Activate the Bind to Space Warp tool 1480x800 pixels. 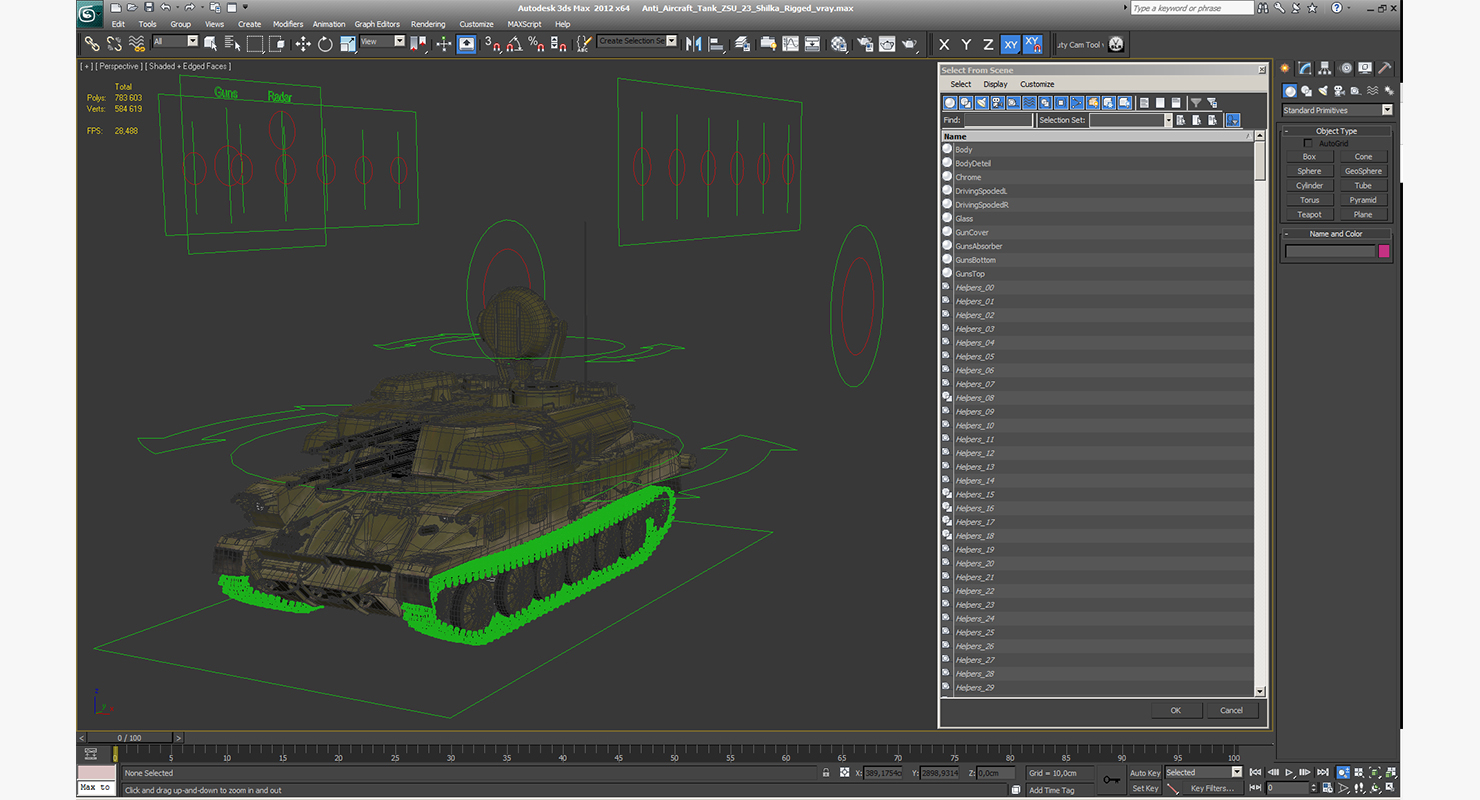coord(137,44)
